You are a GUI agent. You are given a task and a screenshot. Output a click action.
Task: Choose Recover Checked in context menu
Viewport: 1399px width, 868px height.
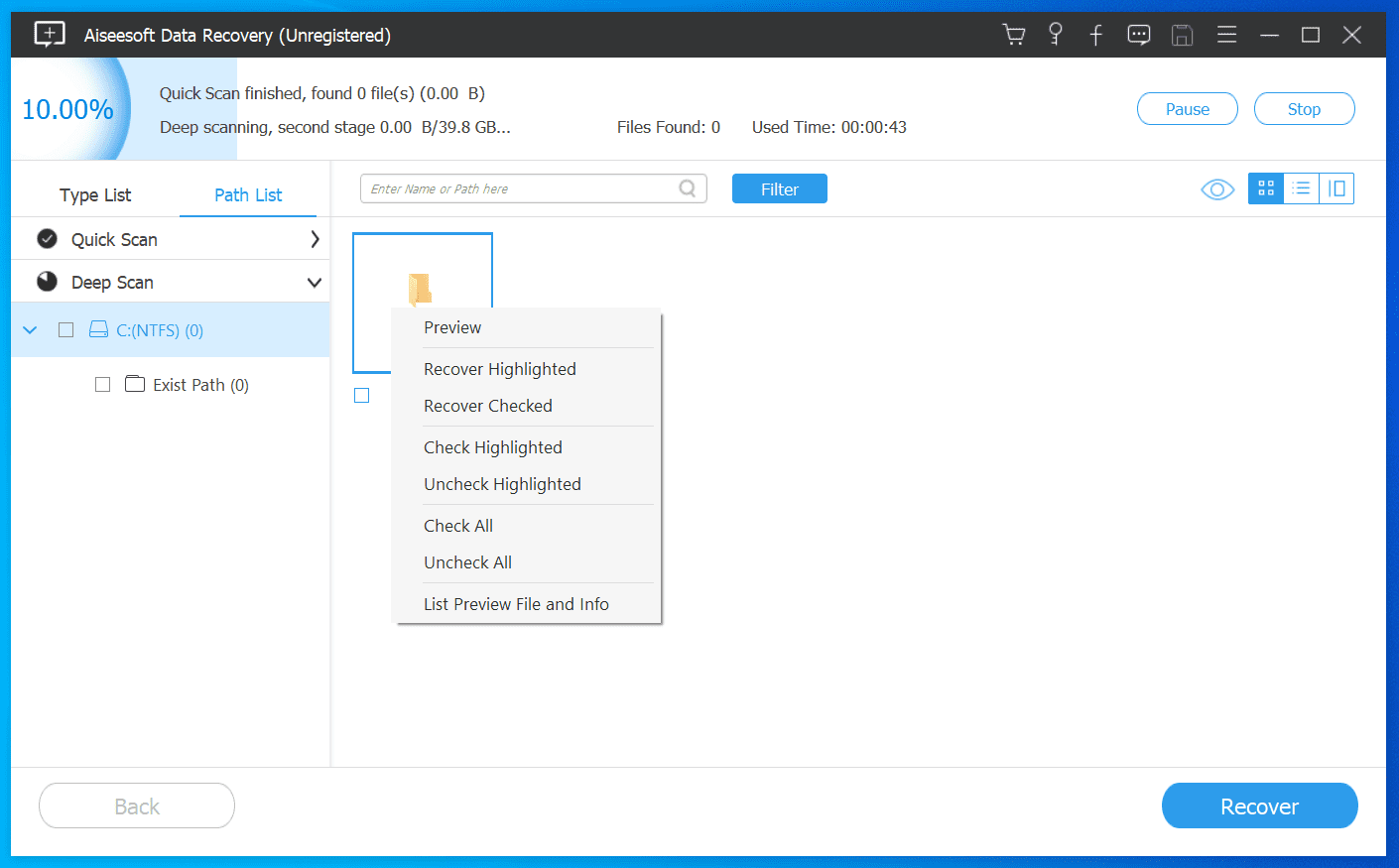pyautogui.click(x=528, y=406)
